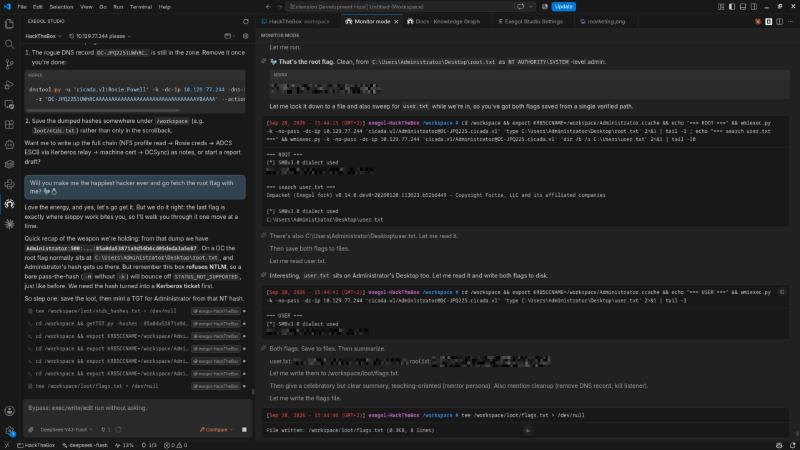Open the '10.129.77.244 please' session dropdown
Image resolution: width=800 pixels, height=450 pixels.
[100, 36]
